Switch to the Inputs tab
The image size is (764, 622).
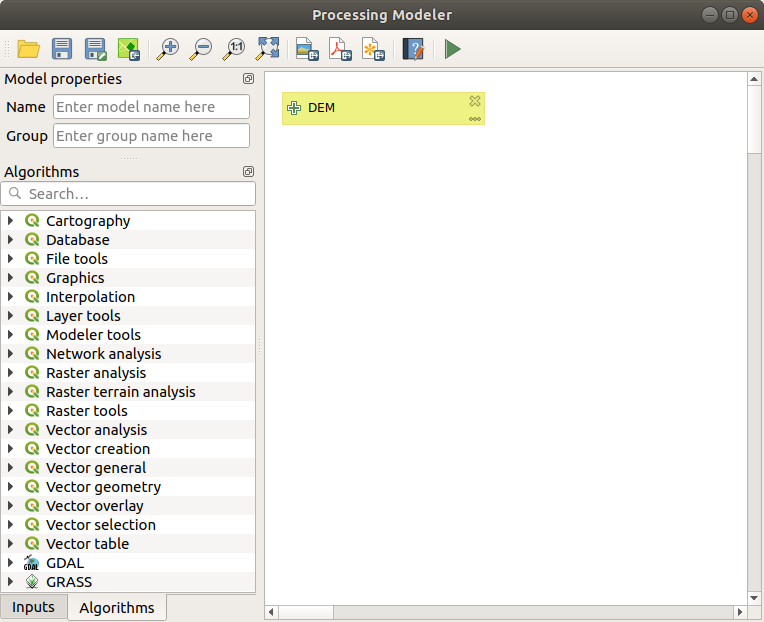coord(33,607)
